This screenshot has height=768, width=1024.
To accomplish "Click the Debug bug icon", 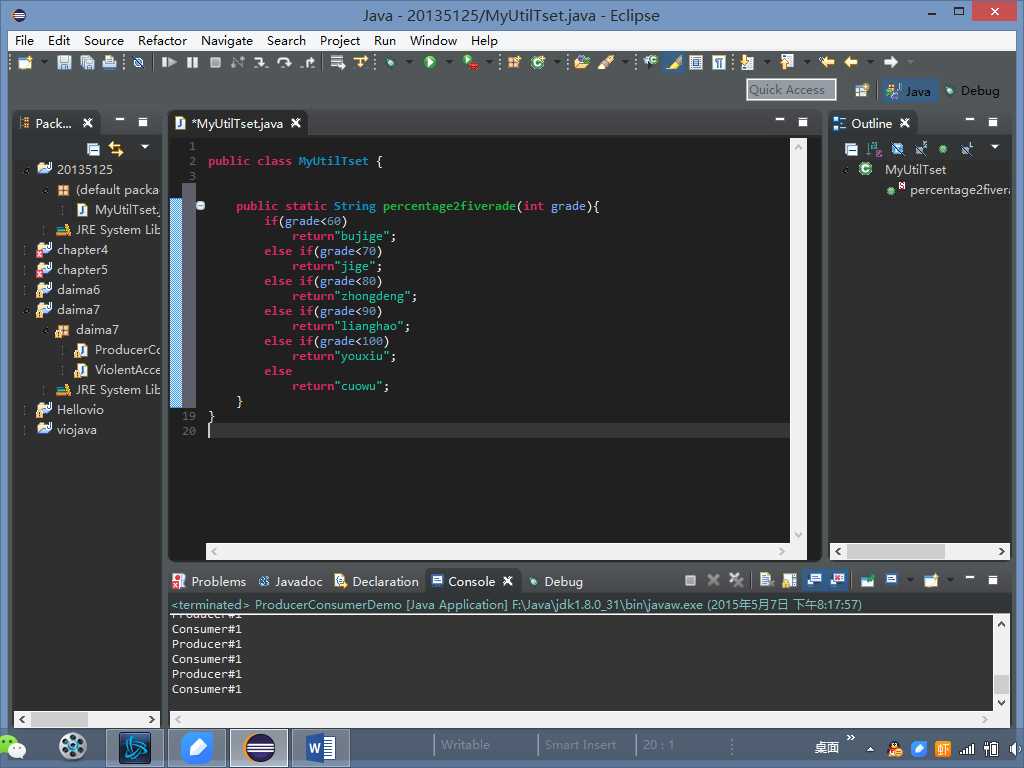I will [x=391, y=63].
